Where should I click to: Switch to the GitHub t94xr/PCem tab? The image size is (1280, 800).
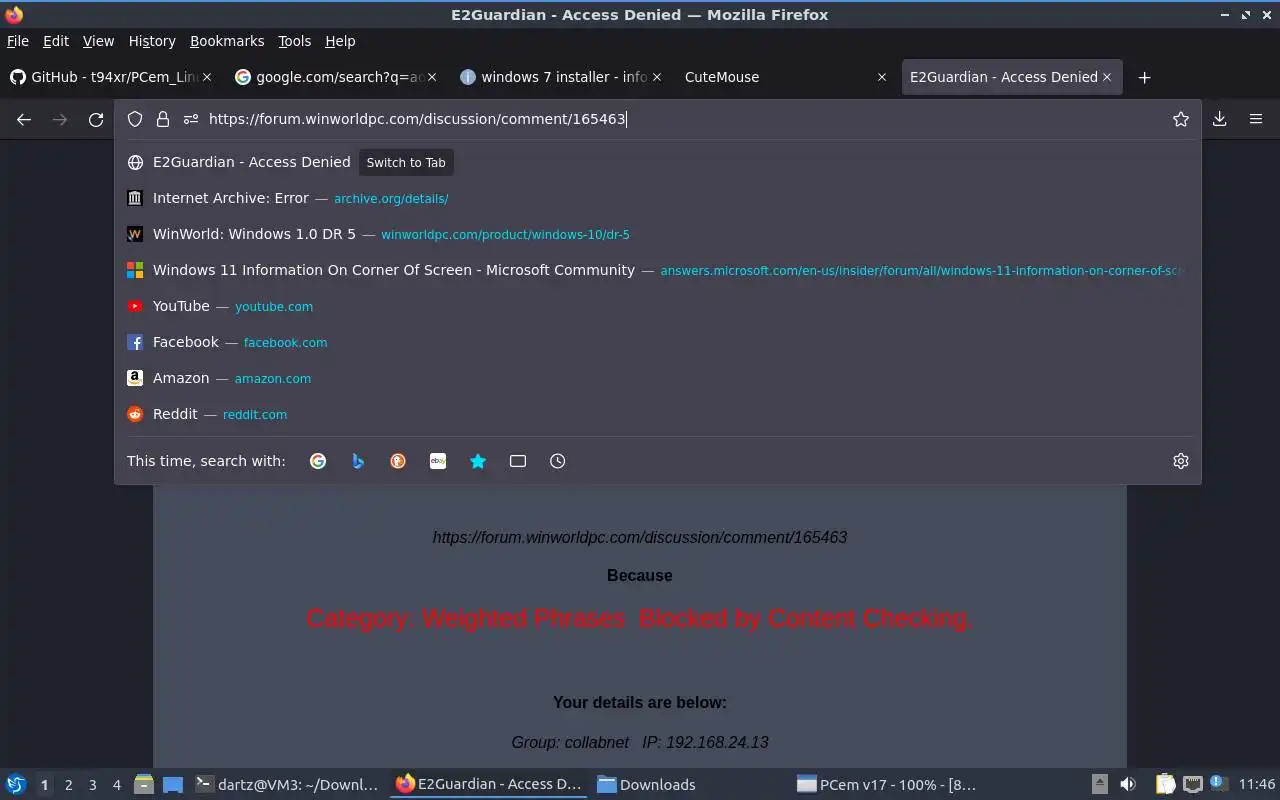pyautogui.click(x=111, y=77)
